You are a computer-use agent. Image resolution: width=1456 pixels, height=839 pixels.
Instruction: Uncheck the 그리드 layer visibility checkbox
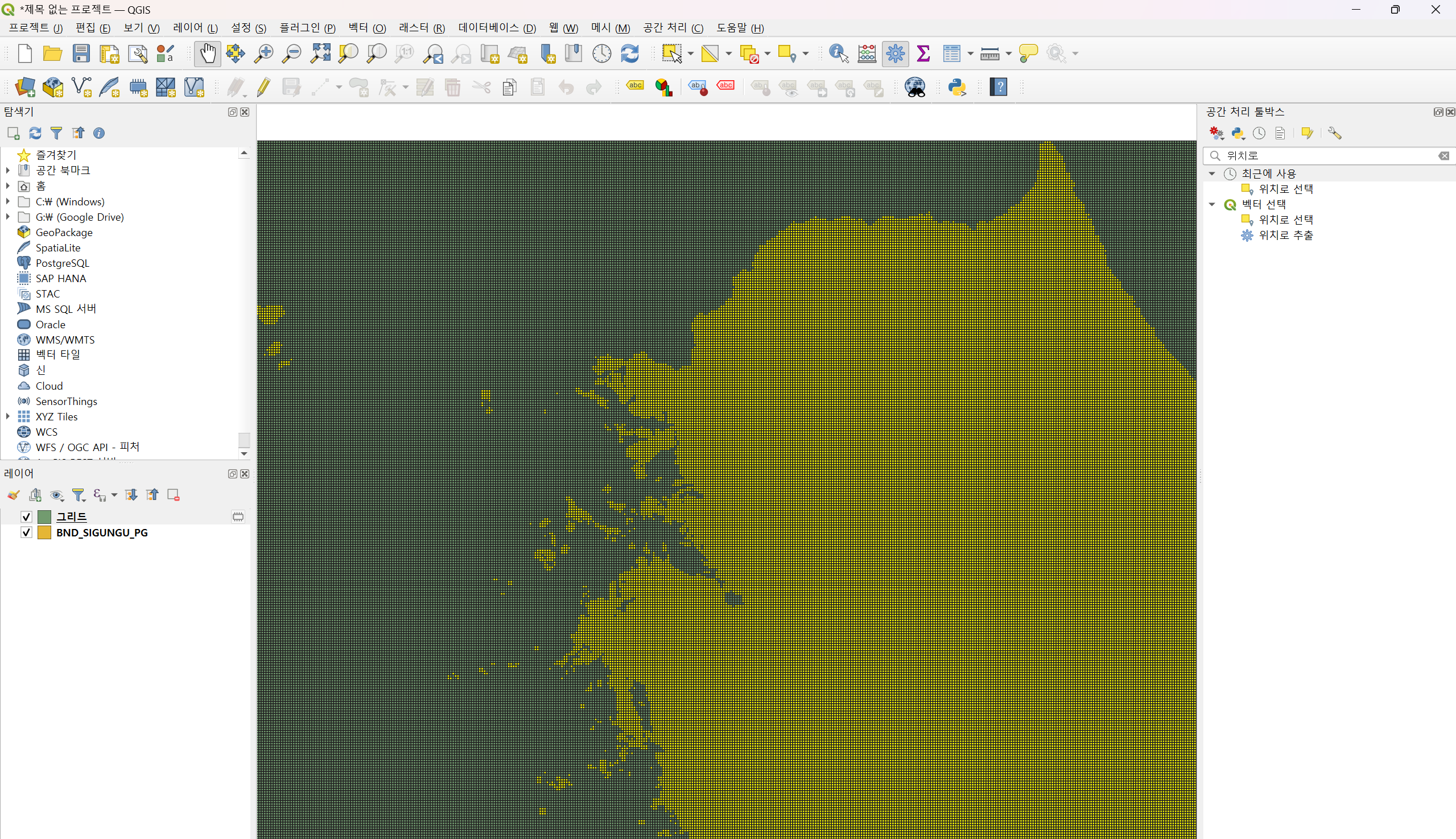click(26, 516)
